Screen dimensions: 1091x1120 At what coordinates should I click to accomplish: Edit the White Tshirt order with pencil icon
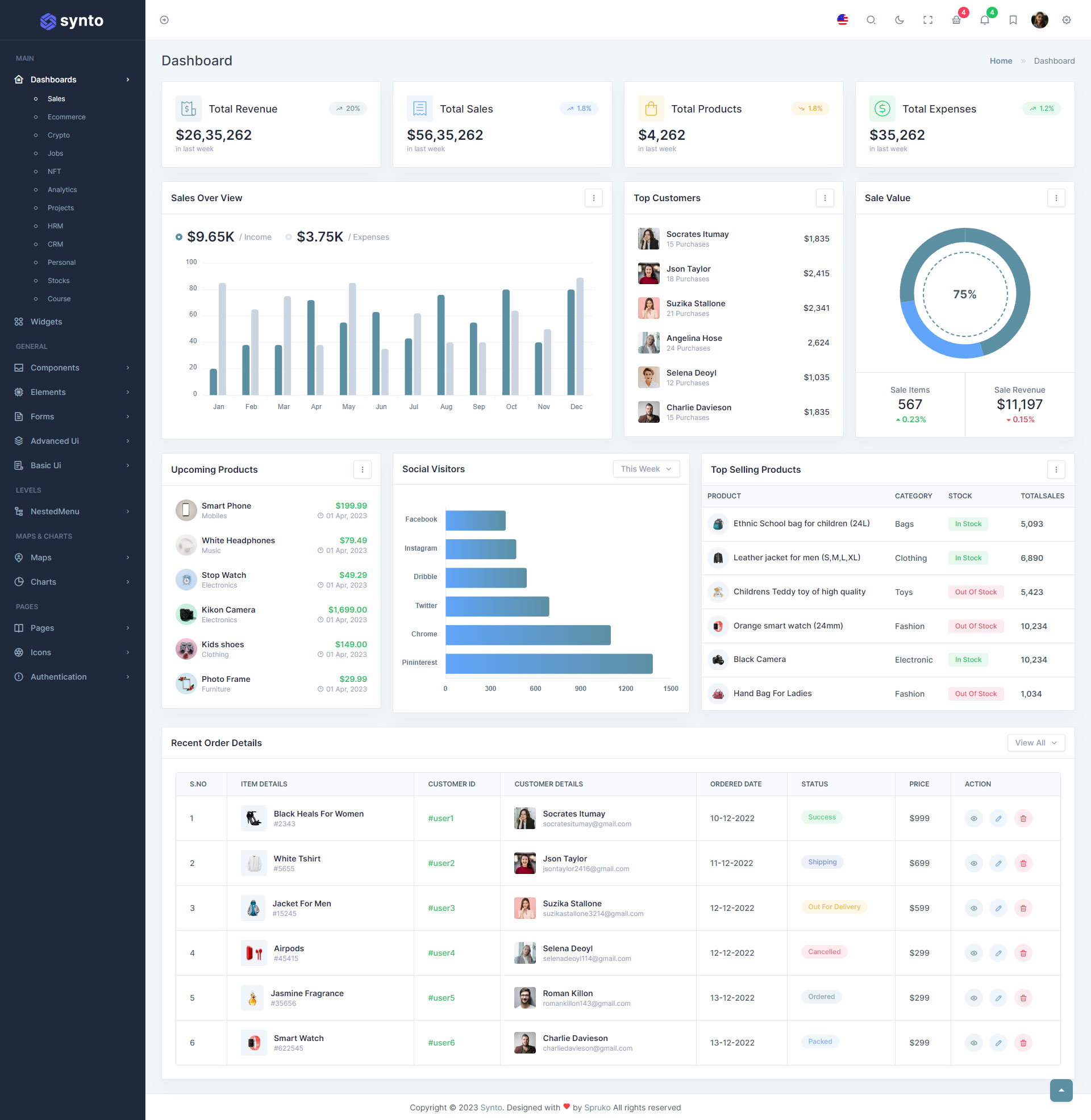tap(998, 863)
